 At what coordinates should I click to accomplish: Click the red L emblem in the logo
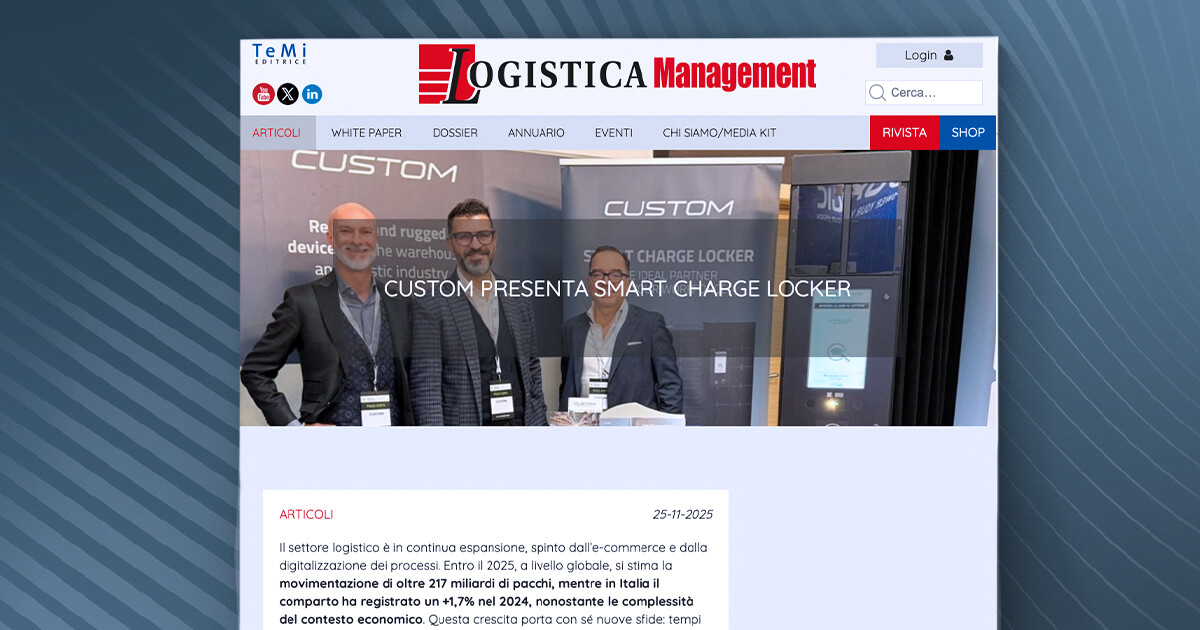pyautogui.click(x=446, y=72)
